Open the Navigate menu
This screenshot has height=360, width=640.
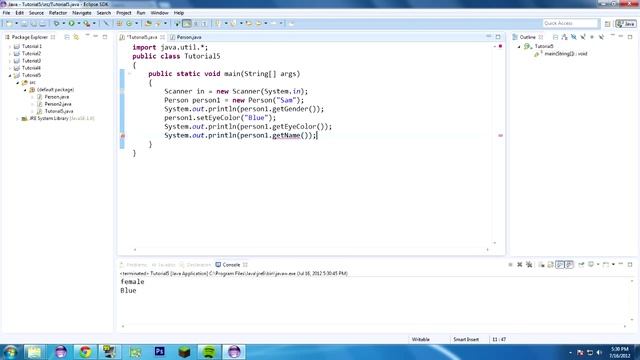(82, 13)
